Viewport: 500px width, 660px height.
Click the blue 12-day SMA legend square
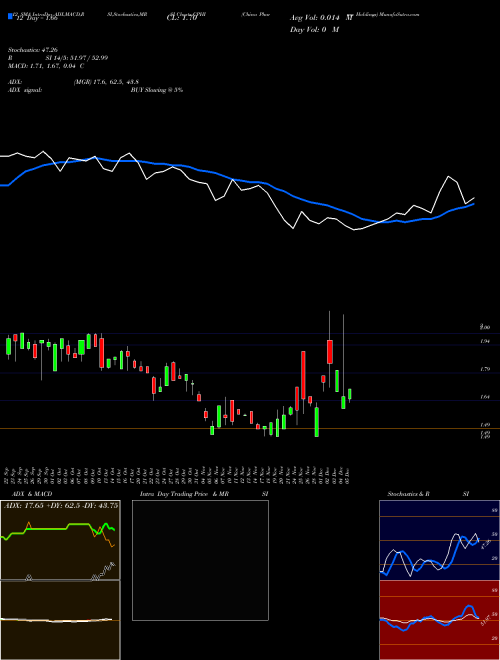(11, 16)
